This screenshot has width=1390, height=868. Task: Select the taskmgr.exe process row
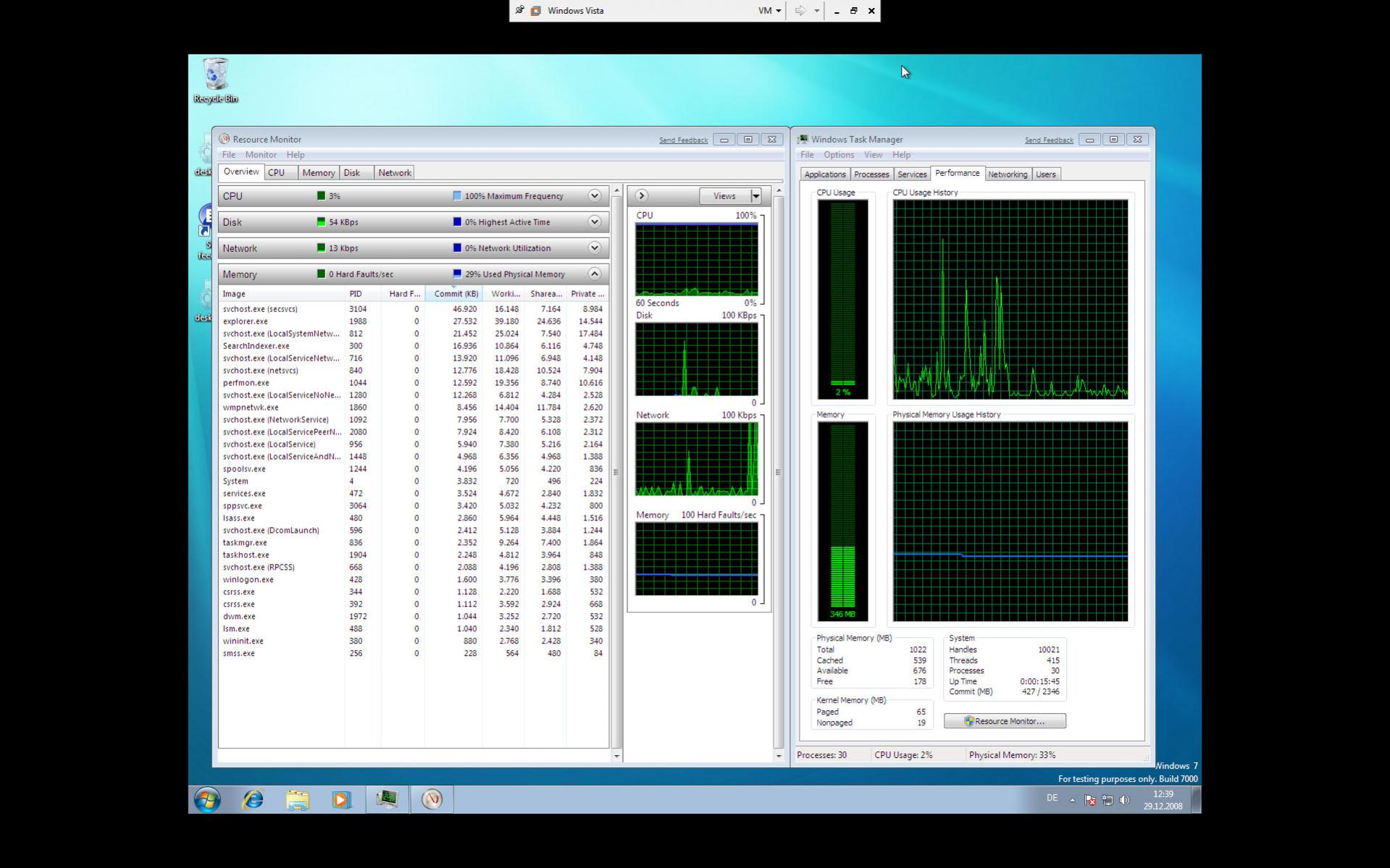point(413,543)
